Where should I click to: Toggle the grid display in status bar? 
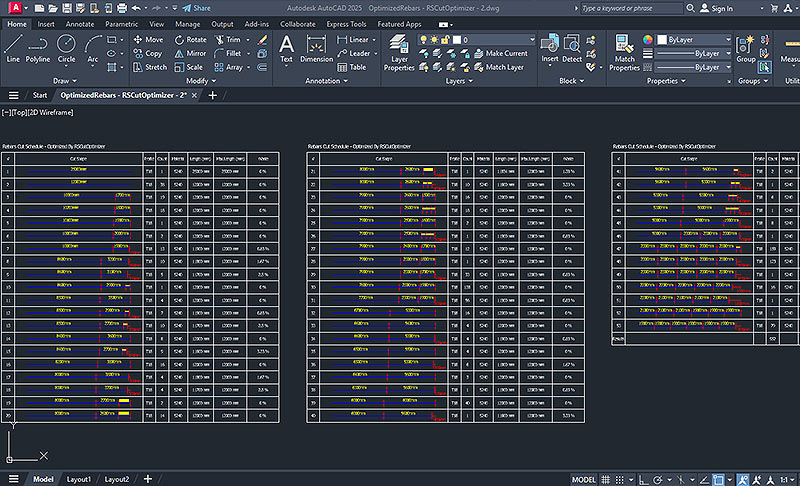point(605,479)
